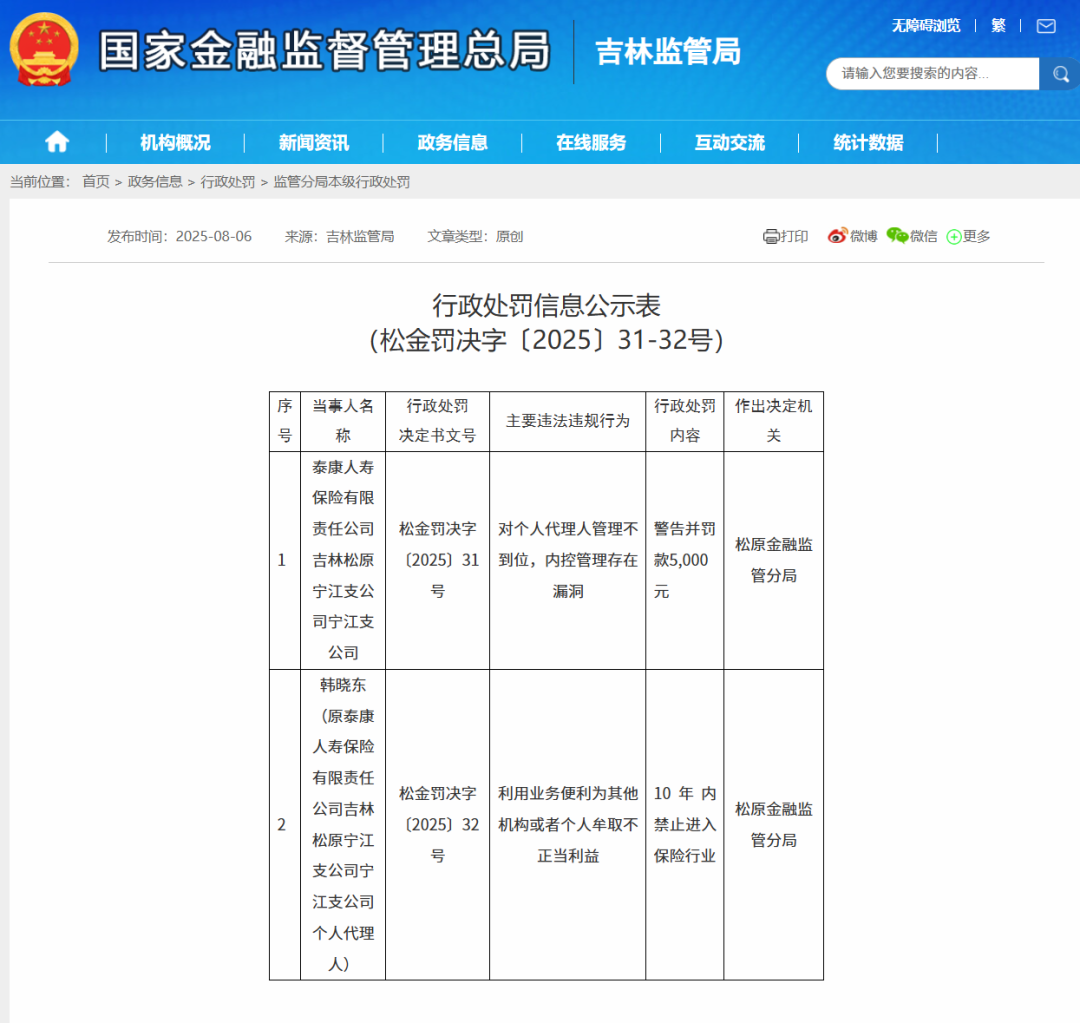The image size is (1080, 1023).
Task: Click the penalty cell 警告并罚款5,000元
Action: pyautogui.click(x=685, y=560)
